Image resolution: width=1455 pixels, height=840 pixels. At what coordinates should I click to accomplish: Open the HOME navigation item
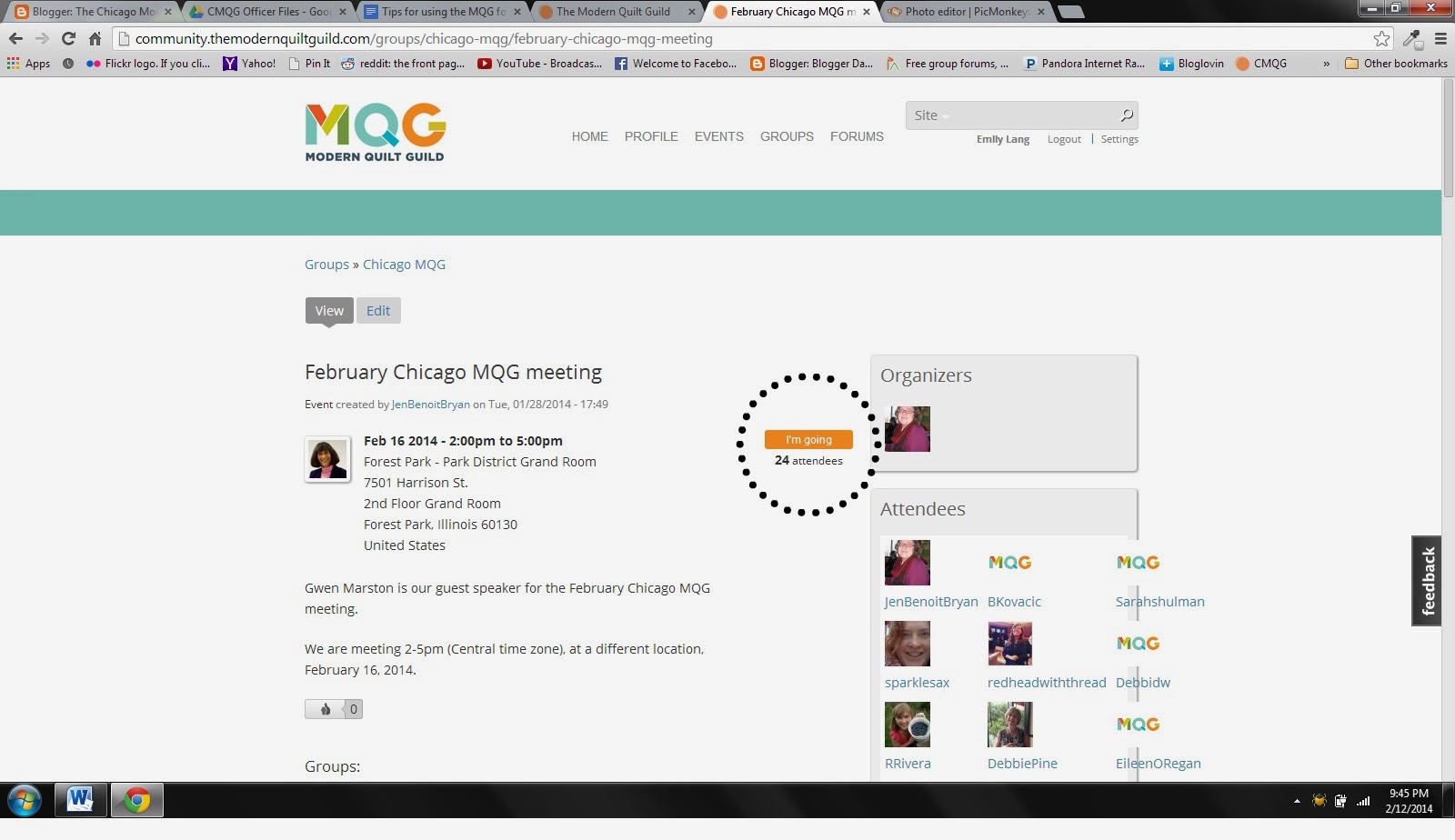[590, 136]
